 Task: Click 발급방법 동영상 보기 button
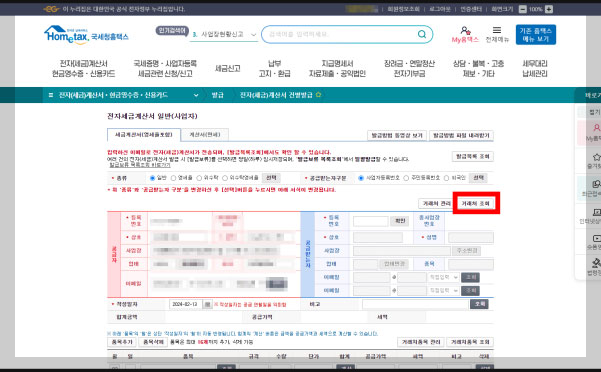[x=397, y=136]
